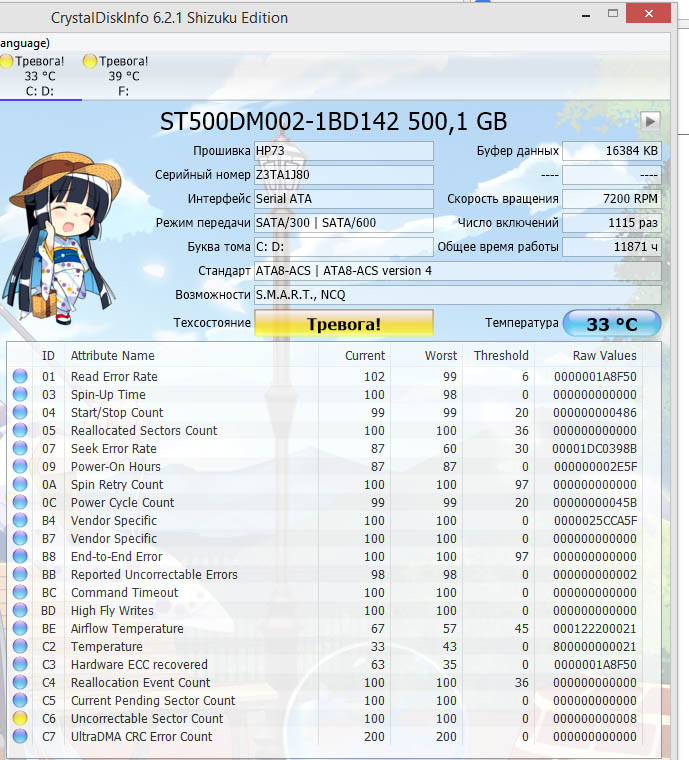689x760 pixels.
Task: Maximize the CrystalDiskInfo window
Action: (x=613, y=14)
